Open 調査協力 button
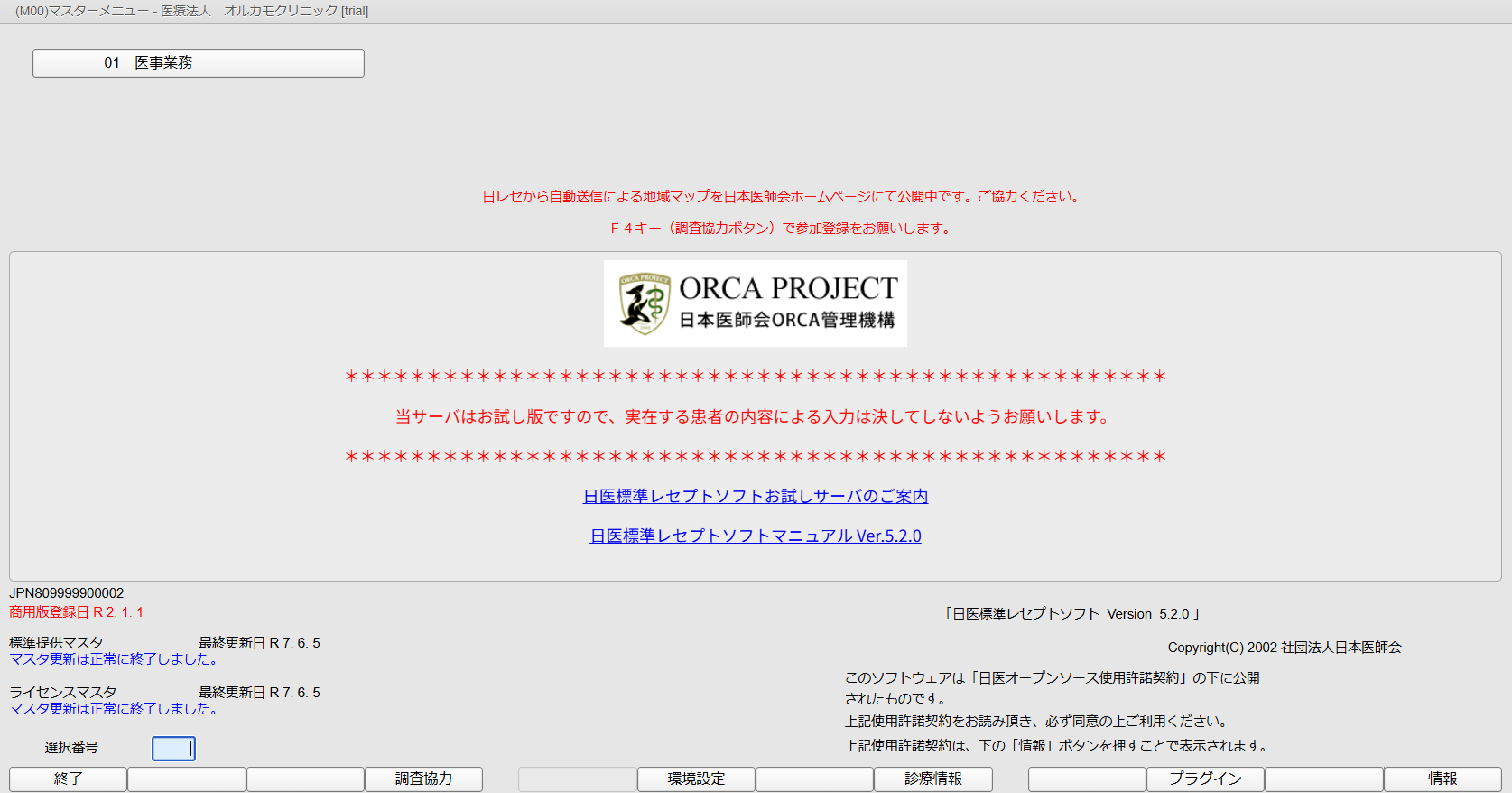 point(423,779)
